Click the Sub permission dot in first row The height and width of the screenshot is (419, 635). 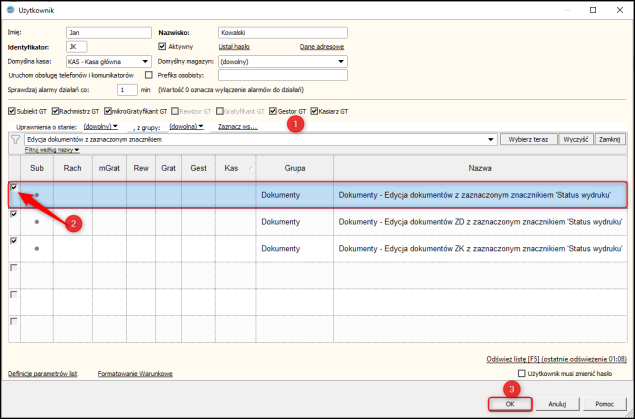[x=37, y=195]
